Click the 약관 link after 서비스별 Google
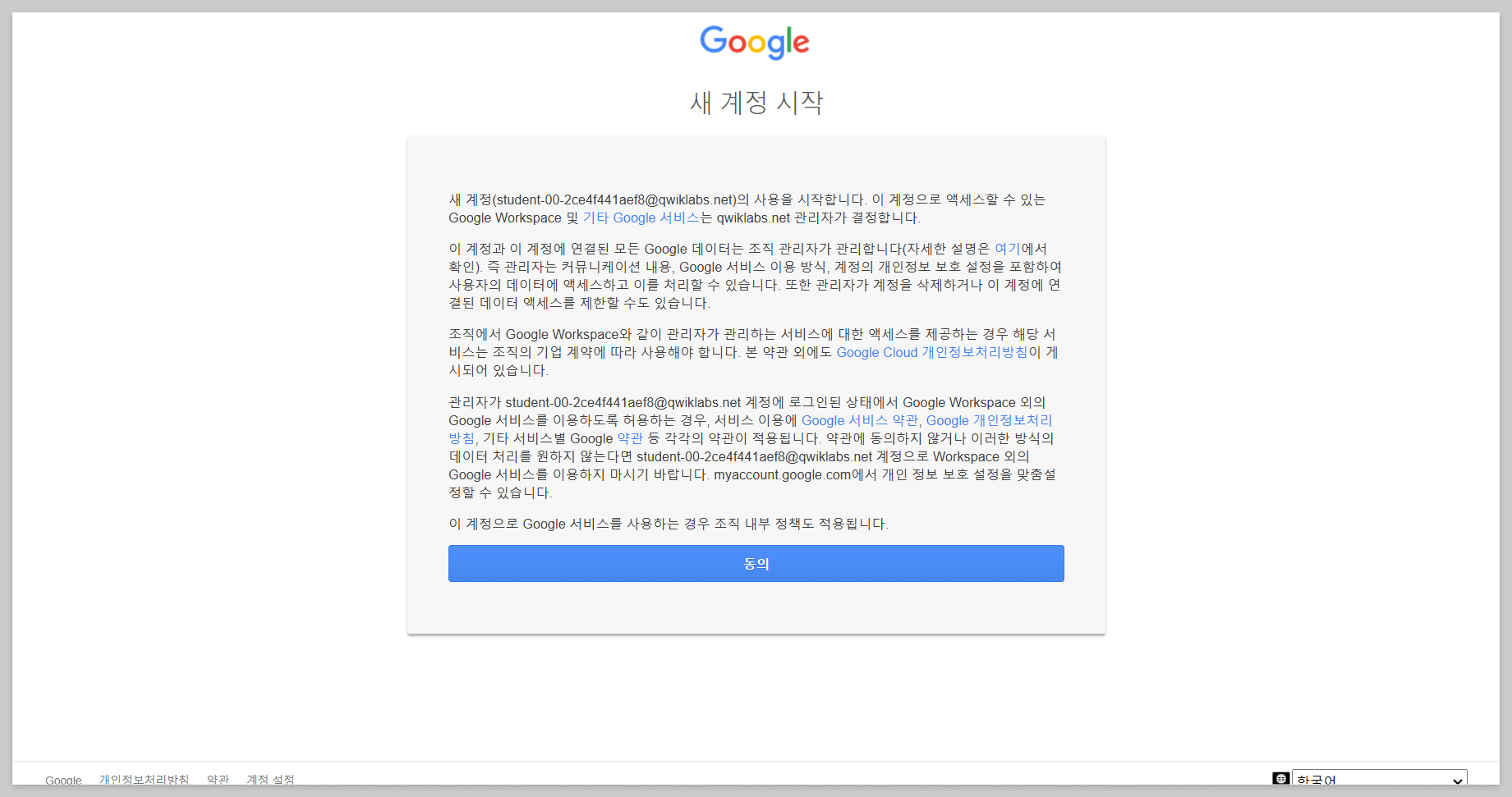 click(x=630, y=438)
